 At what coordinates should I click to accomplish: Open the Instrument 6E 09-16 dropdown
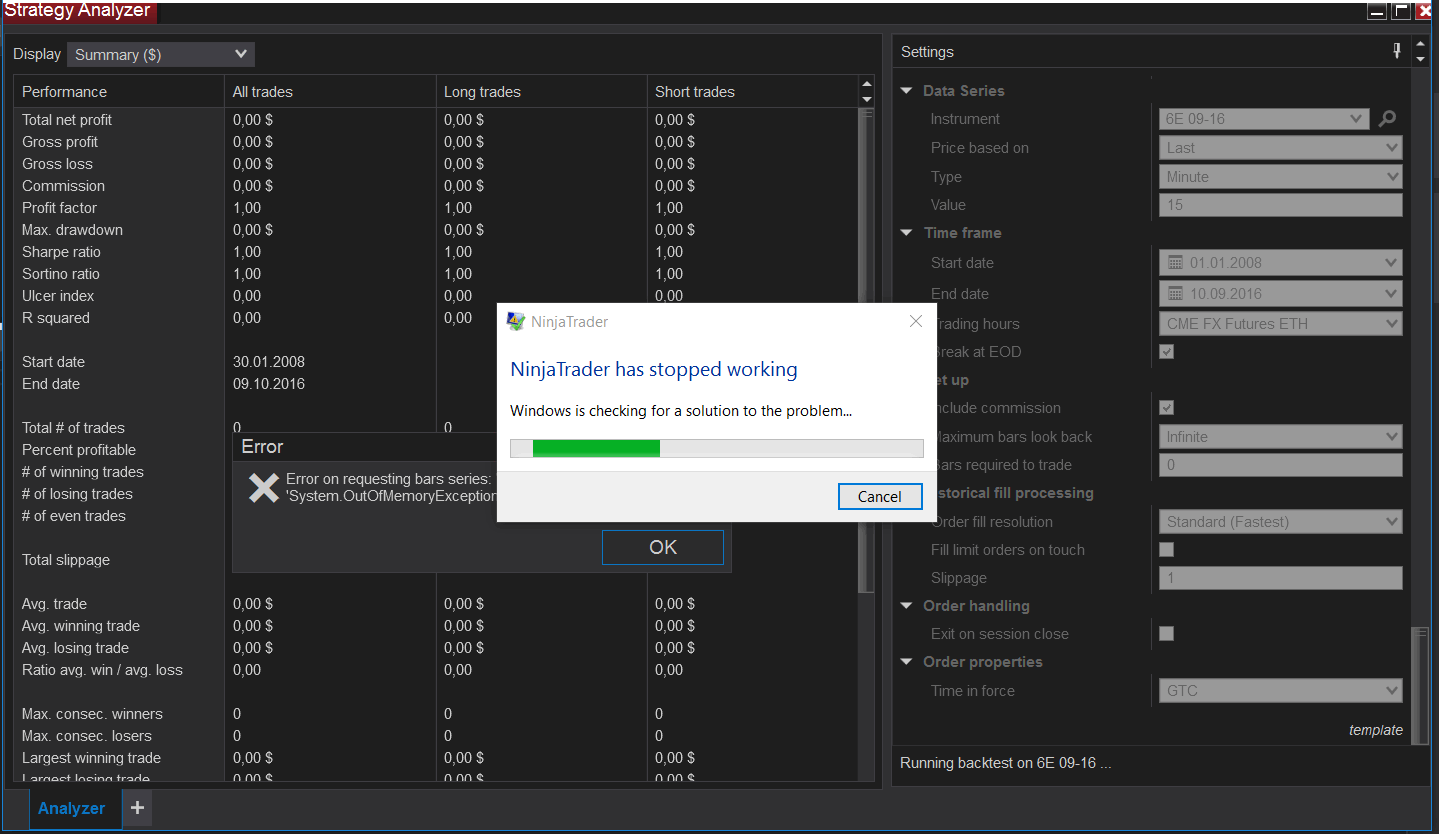(1264, 119)
